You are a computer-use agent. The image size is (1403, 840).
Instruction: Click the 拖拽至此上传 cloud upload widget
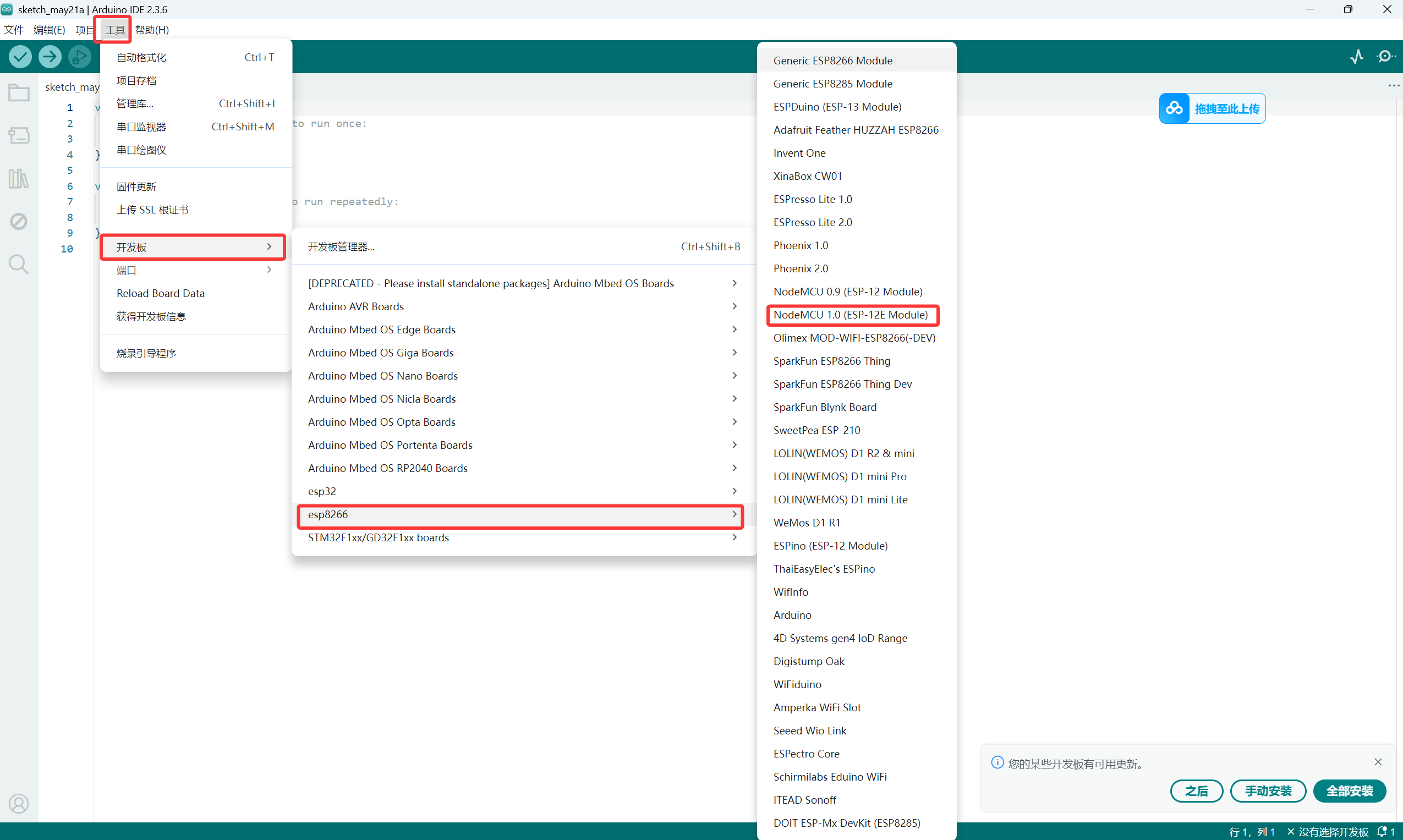(1212, 109)
